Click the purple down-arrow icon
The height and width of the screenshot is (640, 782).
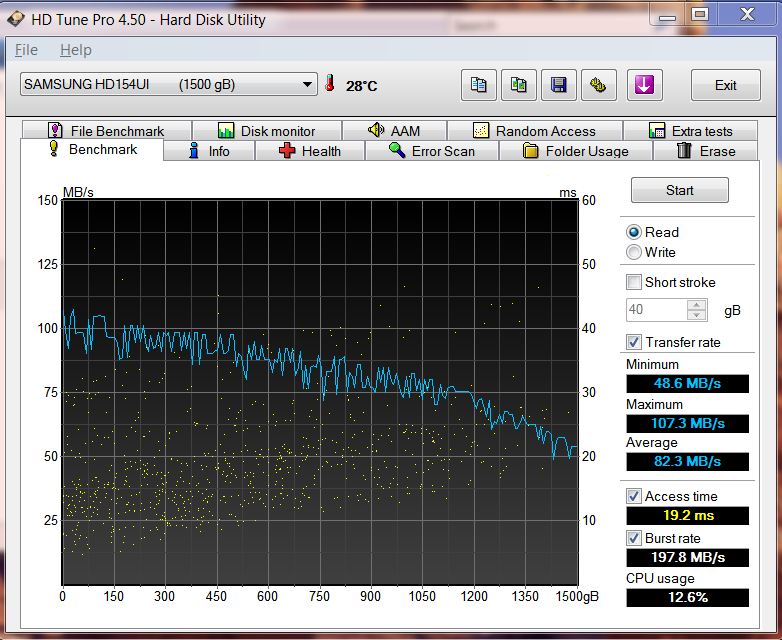pyautogui.click(x=645, y=85)
